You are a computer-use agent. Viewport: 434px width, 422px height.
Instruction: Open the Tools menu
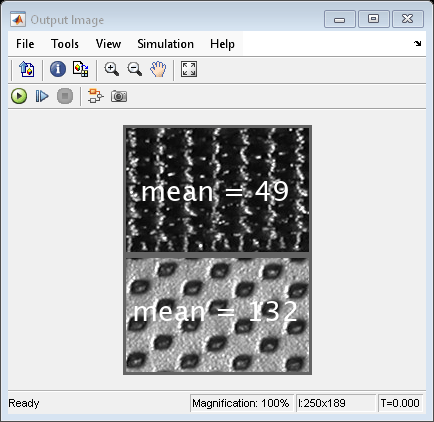tap(65, 44)
